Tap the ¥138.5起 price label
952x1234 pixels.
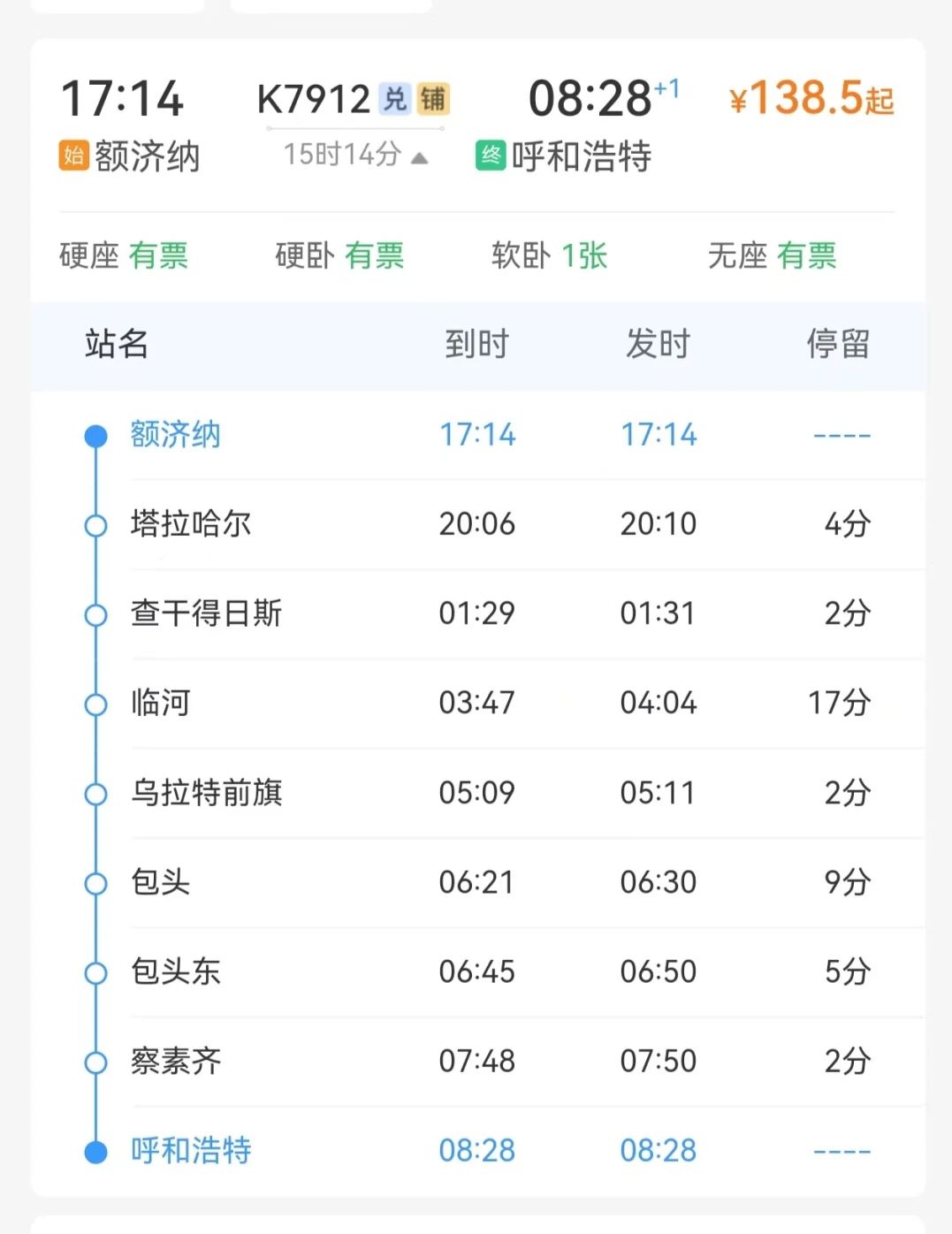811,98
